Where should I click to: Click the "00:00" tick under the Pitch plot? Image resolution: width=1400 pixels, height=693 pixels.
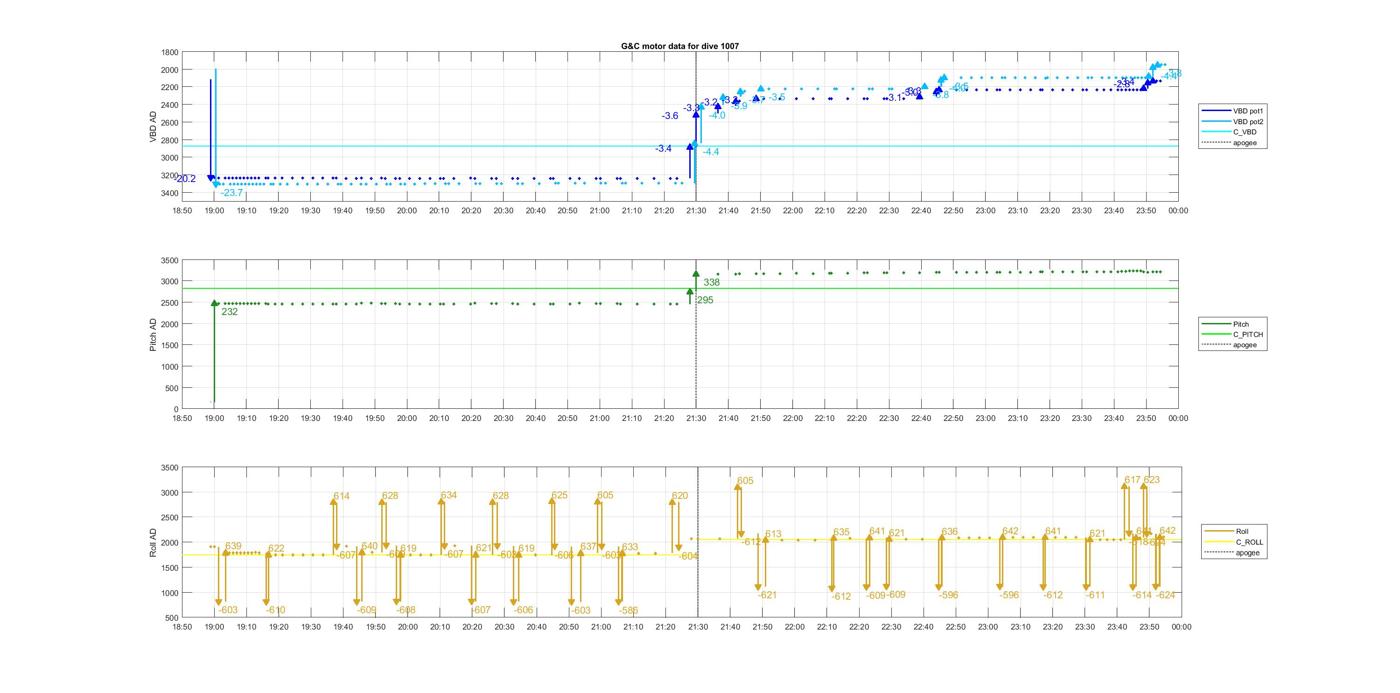click(x=1179, y=418)
